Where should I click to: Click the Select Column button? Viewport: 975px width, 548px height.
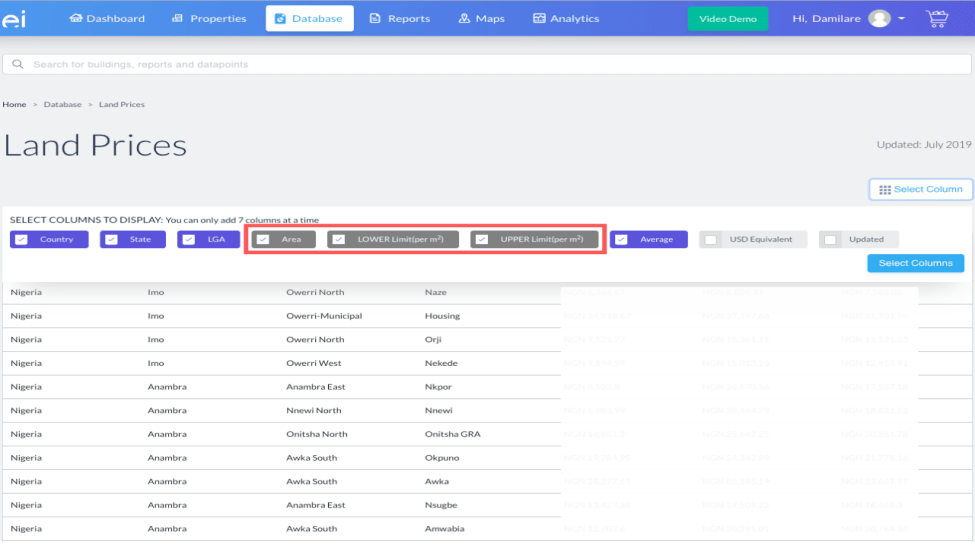[x=921, y=190]
